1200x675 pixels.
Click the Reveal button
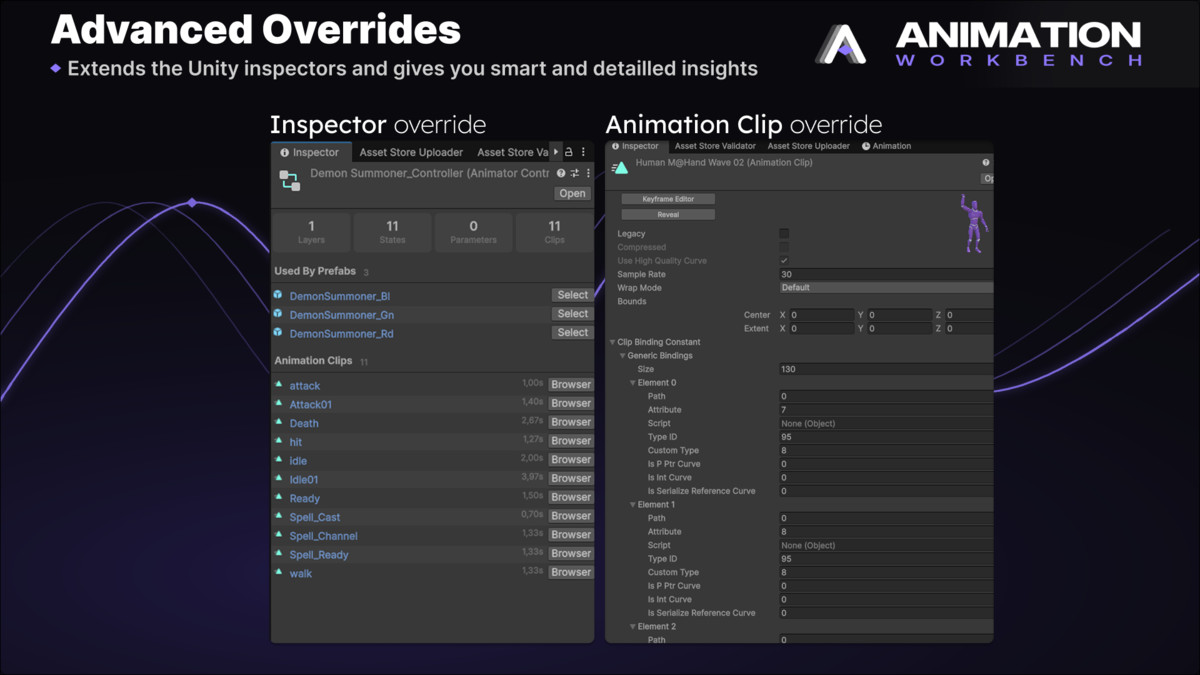(x=668, y=214)
